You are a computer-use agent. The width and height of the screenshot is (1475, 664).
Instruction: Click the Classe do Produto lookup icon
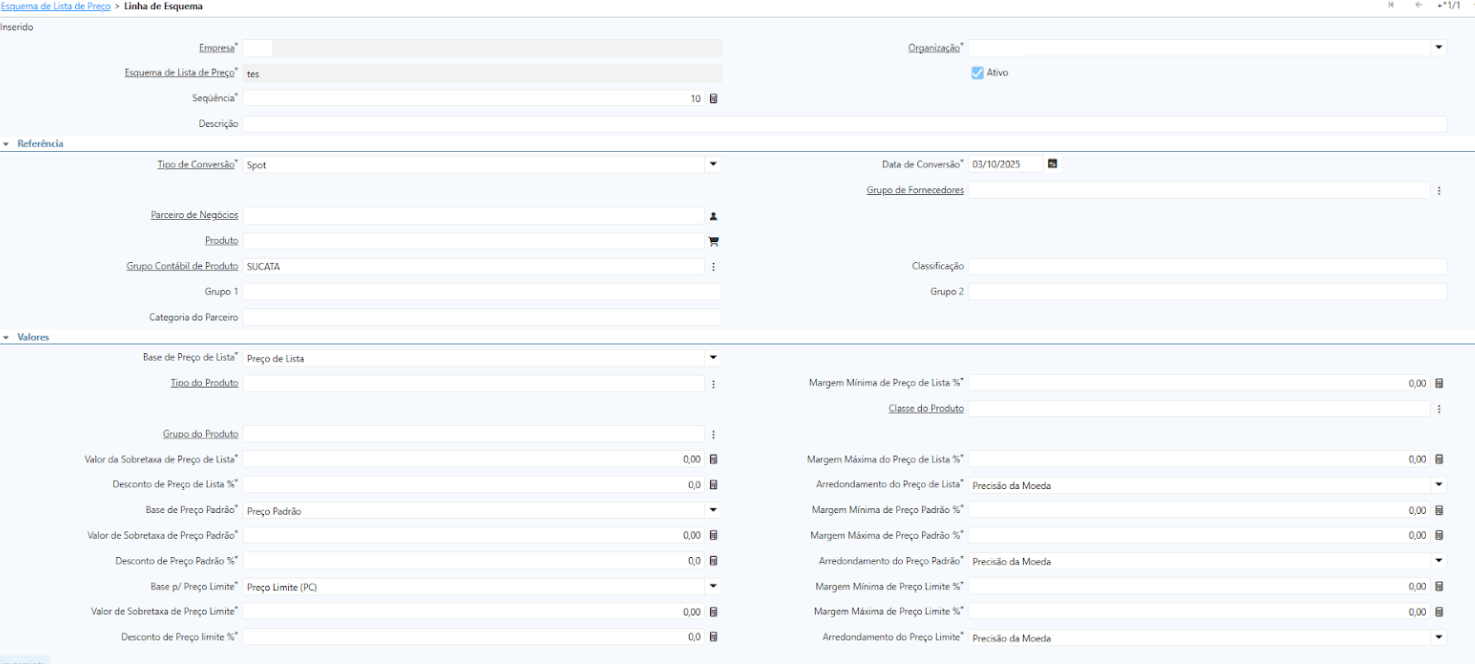[x=1439, y=409]
